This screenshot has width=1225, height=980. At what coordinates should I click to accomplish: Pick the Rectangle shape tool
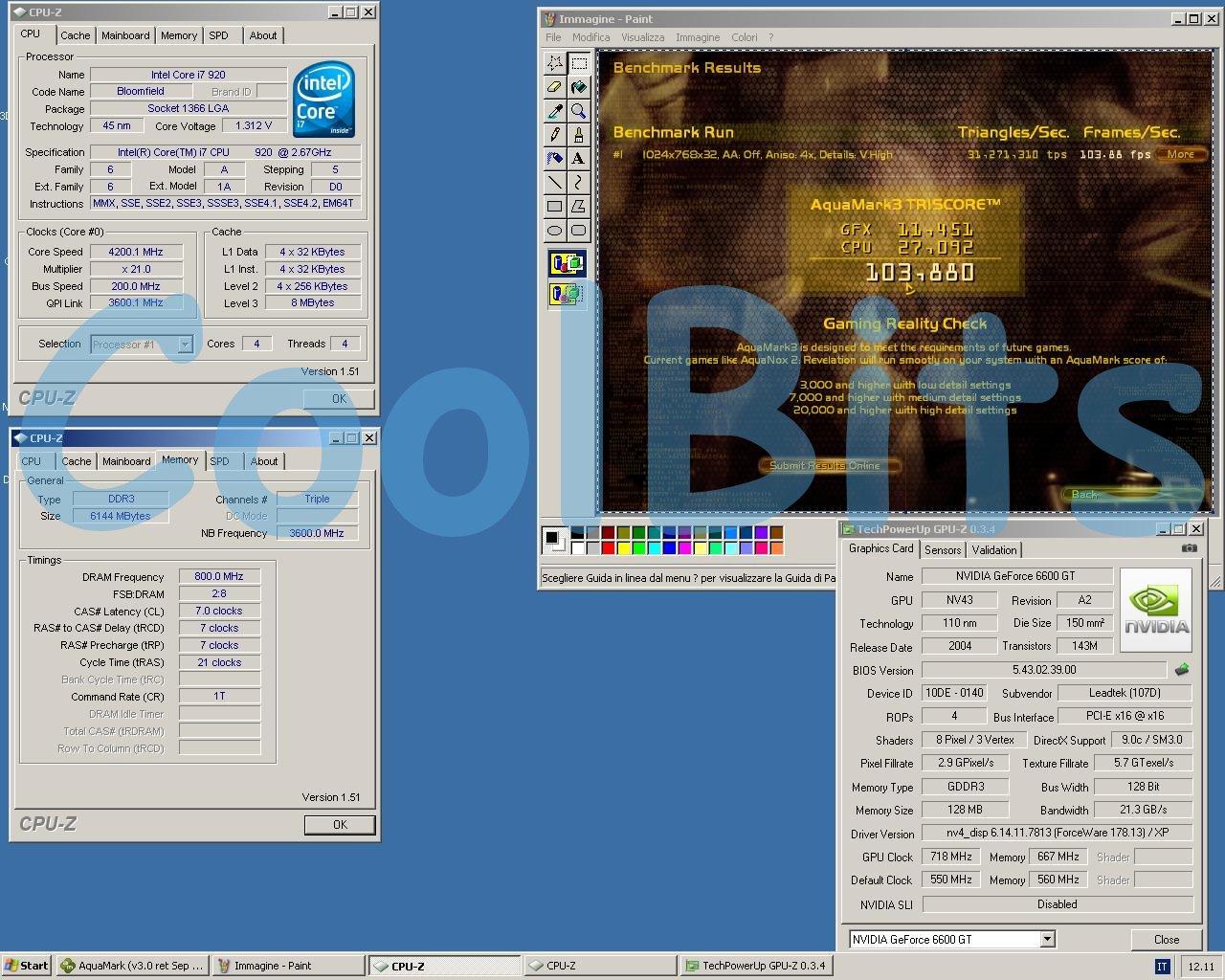(x=555, y=206)
